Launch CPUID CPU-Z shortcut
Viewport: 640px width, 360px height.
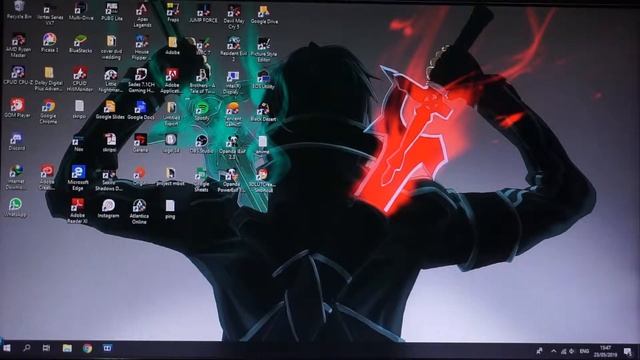[x=18, y=76]
